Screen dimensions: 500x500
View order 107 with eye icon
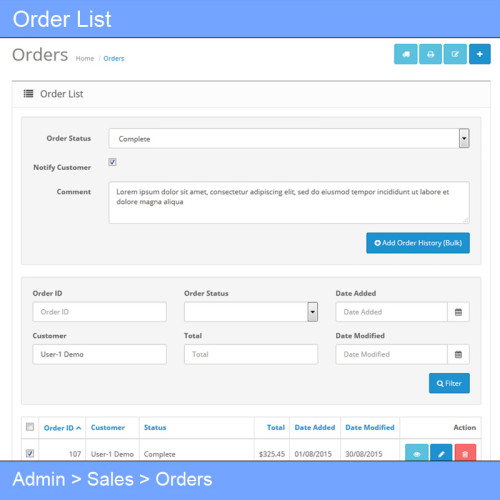click(417, 453)
